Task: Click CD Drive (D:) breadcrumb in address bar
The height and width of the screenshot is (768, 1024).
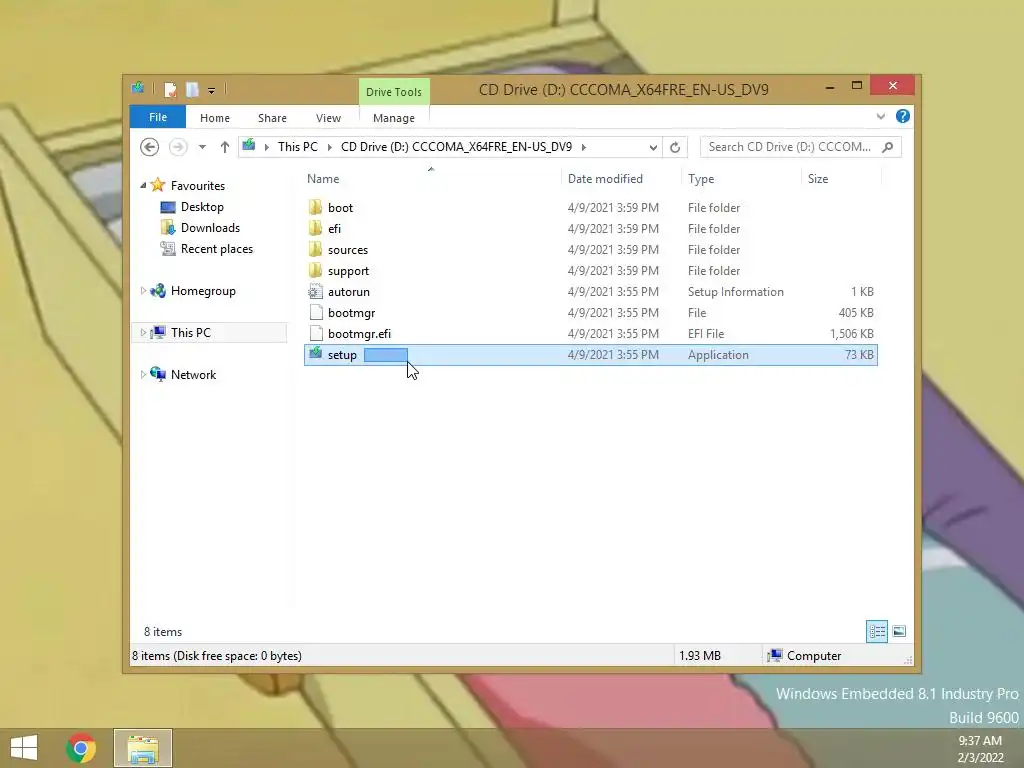Action: tap(456, 147)
